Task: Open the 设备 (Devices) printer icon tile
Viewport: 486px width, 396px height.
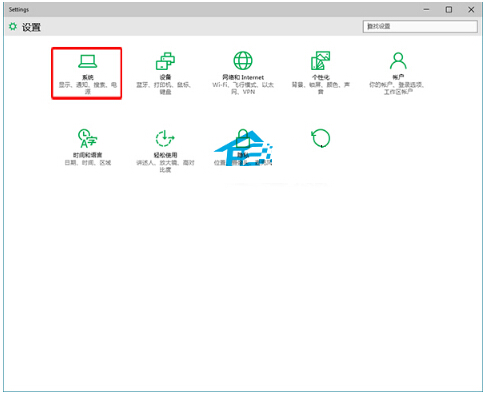Action: 165,73
